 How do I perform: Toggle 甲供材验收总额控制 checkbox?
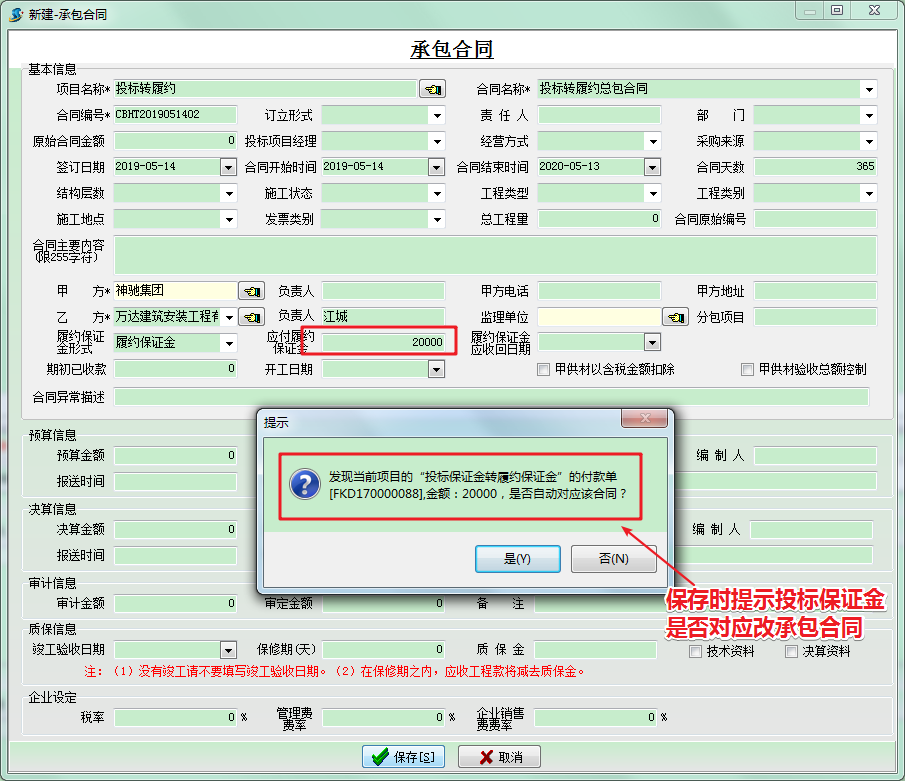pyautogui.click(x=748, y=369)
